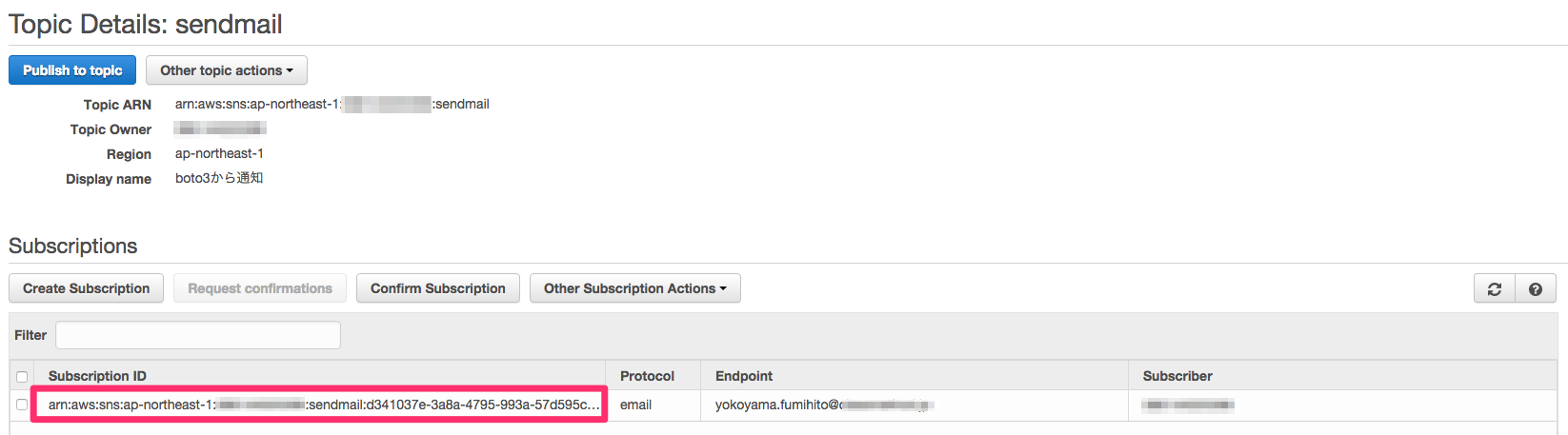
Task: Click the Create Subscription button
Action: [86, 288]
